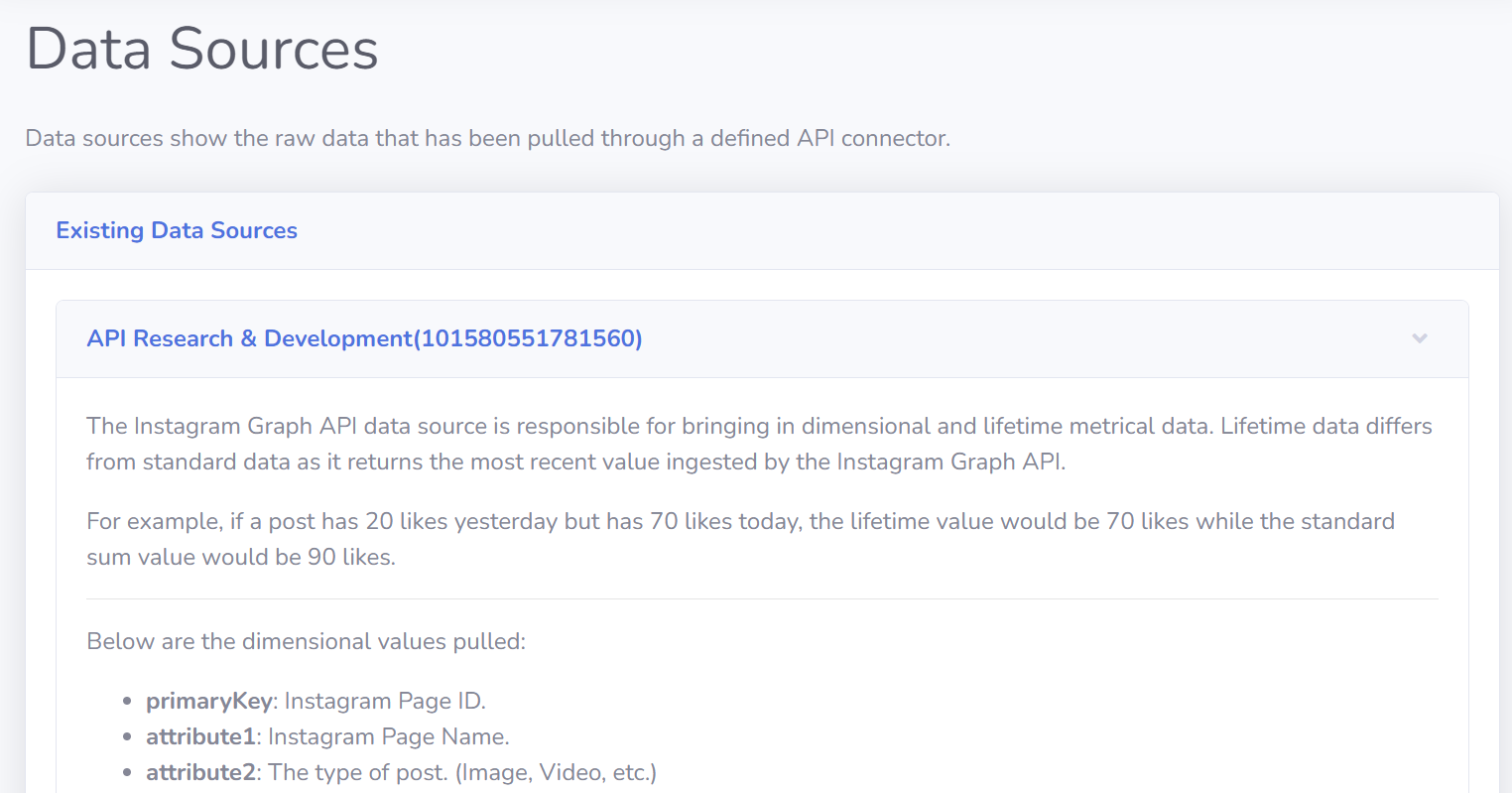Click the 'Instagram Page ID.' description
This screenshot has width=1512, height=793.
pos(385,701)
